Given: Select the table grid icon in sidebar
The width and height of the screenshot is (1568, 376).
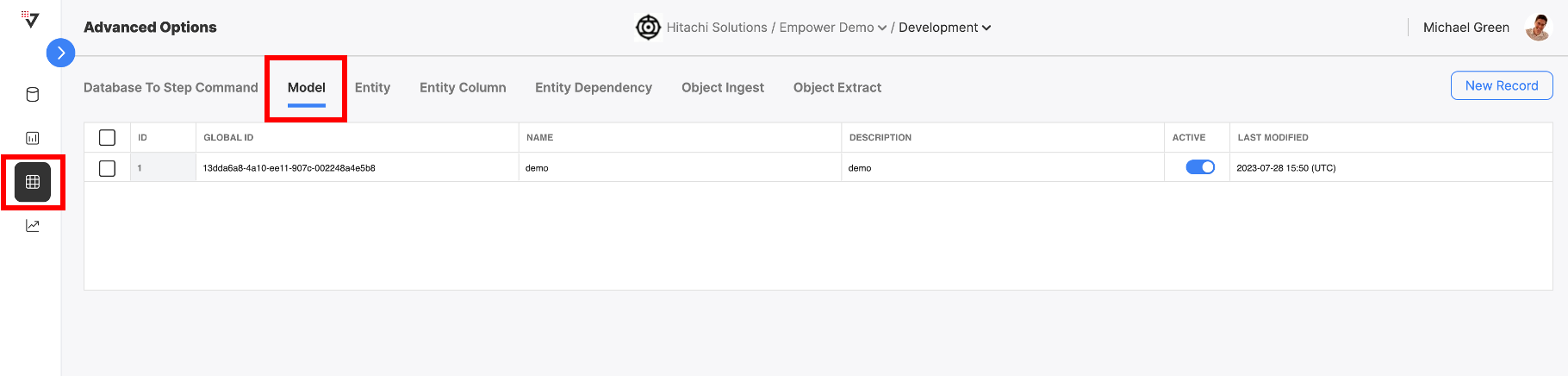Looking at the screenshot, I should pos(33,182).
